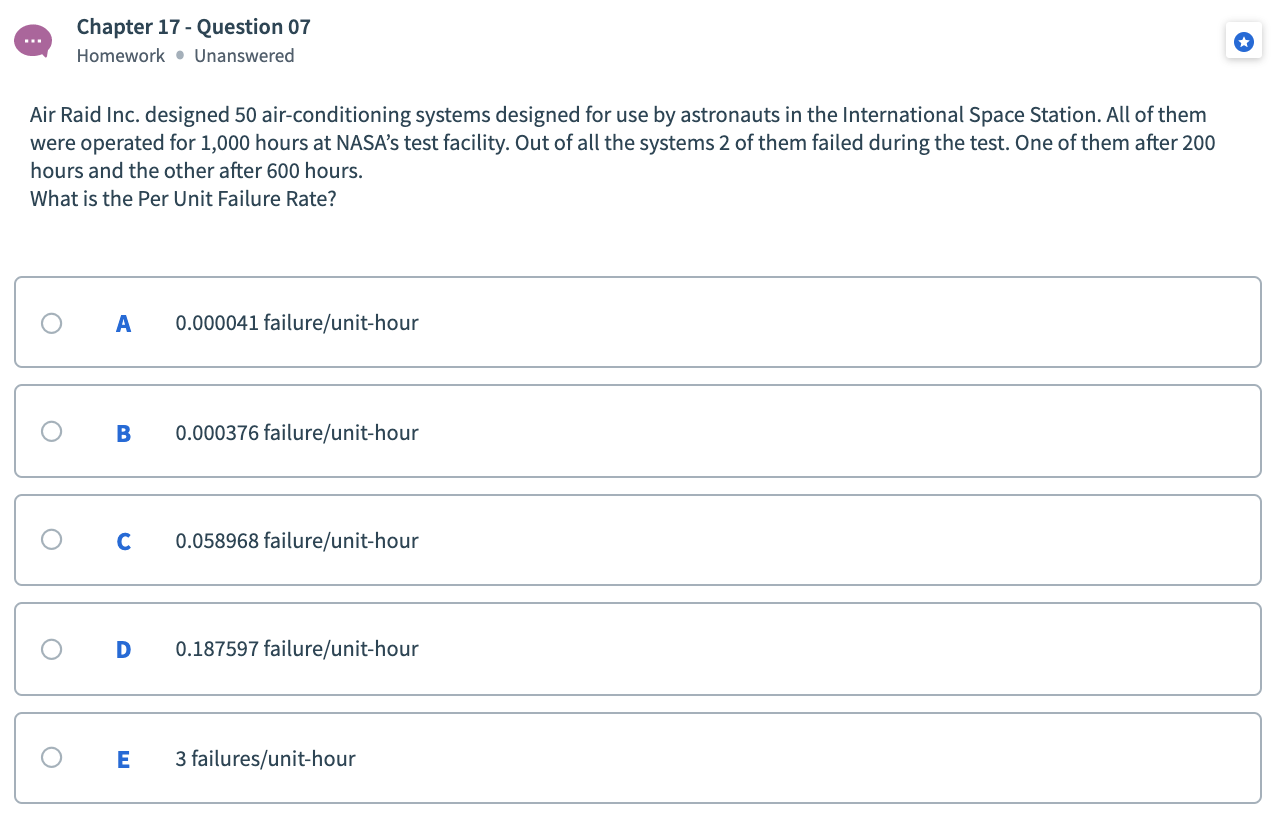
Task: Click the letter C label
Action: click(123, 540)
